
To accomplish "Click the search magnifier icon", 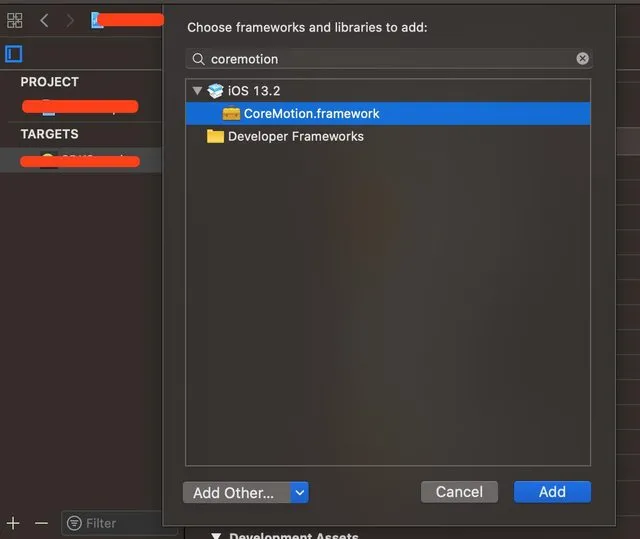I will coord(198,59).
